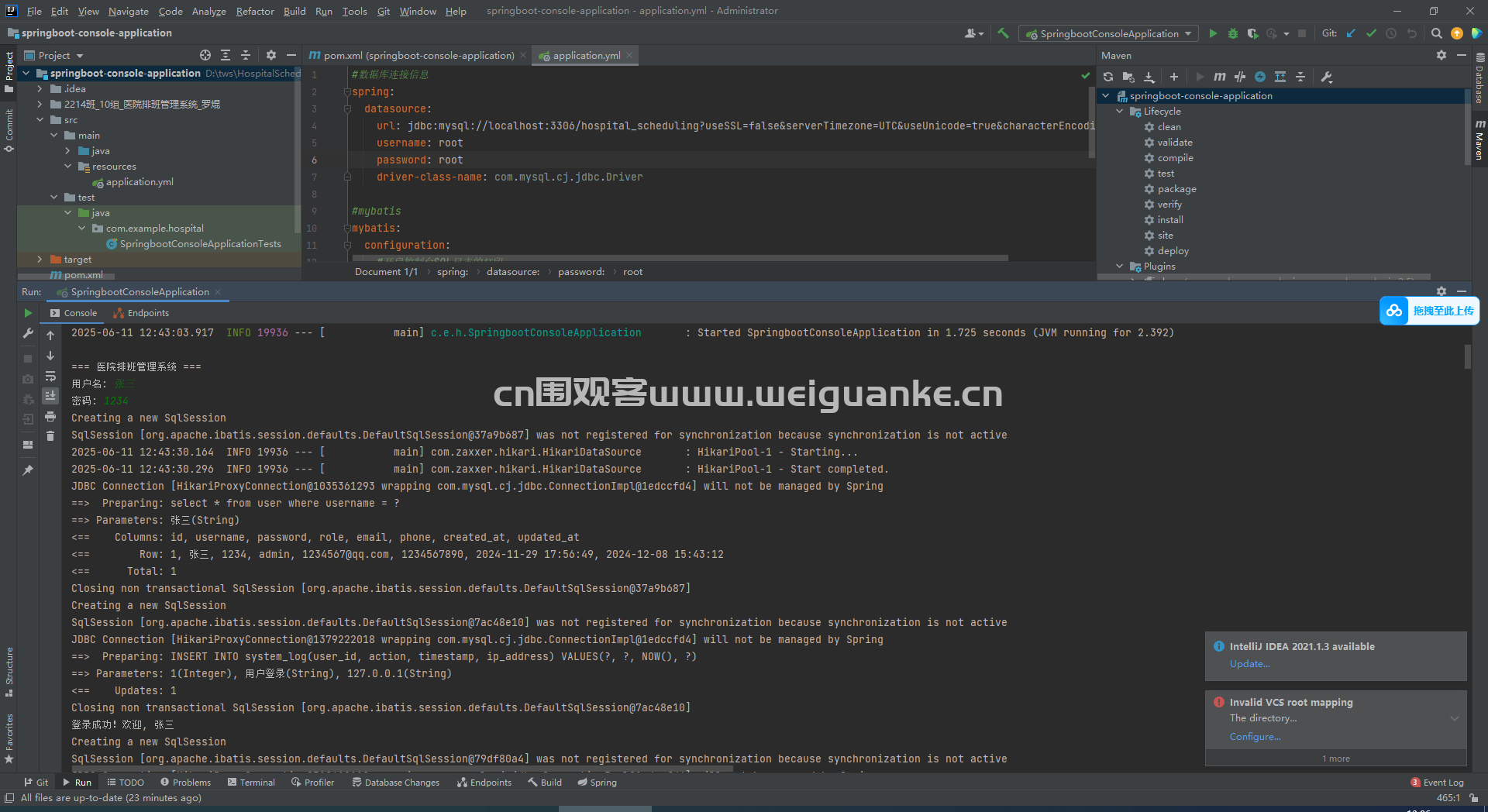The image size is (1488, 812).
Task: Clear all console output with trash icon
Action: tap(50, 436)
